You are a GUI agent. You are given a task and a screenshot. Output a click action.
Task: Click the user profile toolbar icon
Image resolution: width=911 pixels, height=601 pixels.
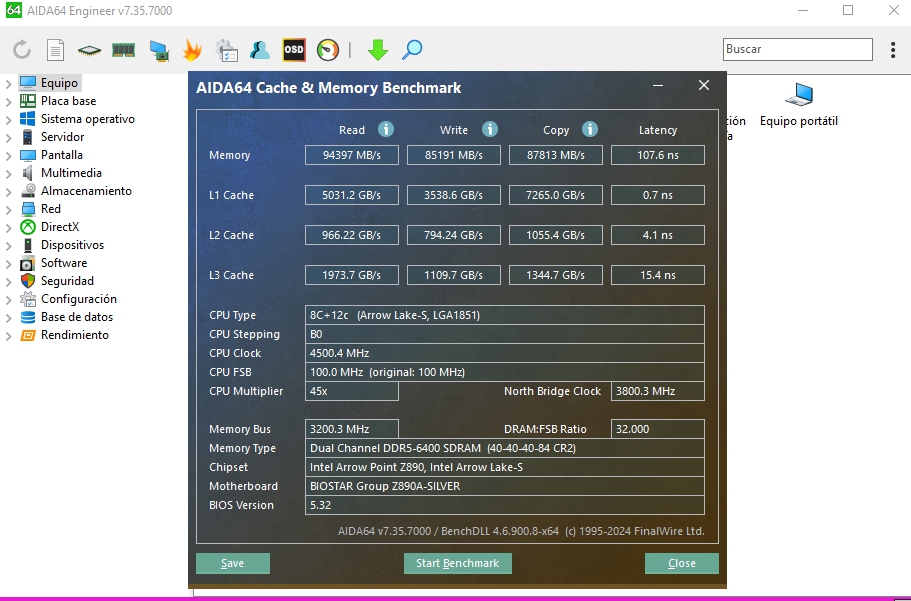(x=260, y=50)
